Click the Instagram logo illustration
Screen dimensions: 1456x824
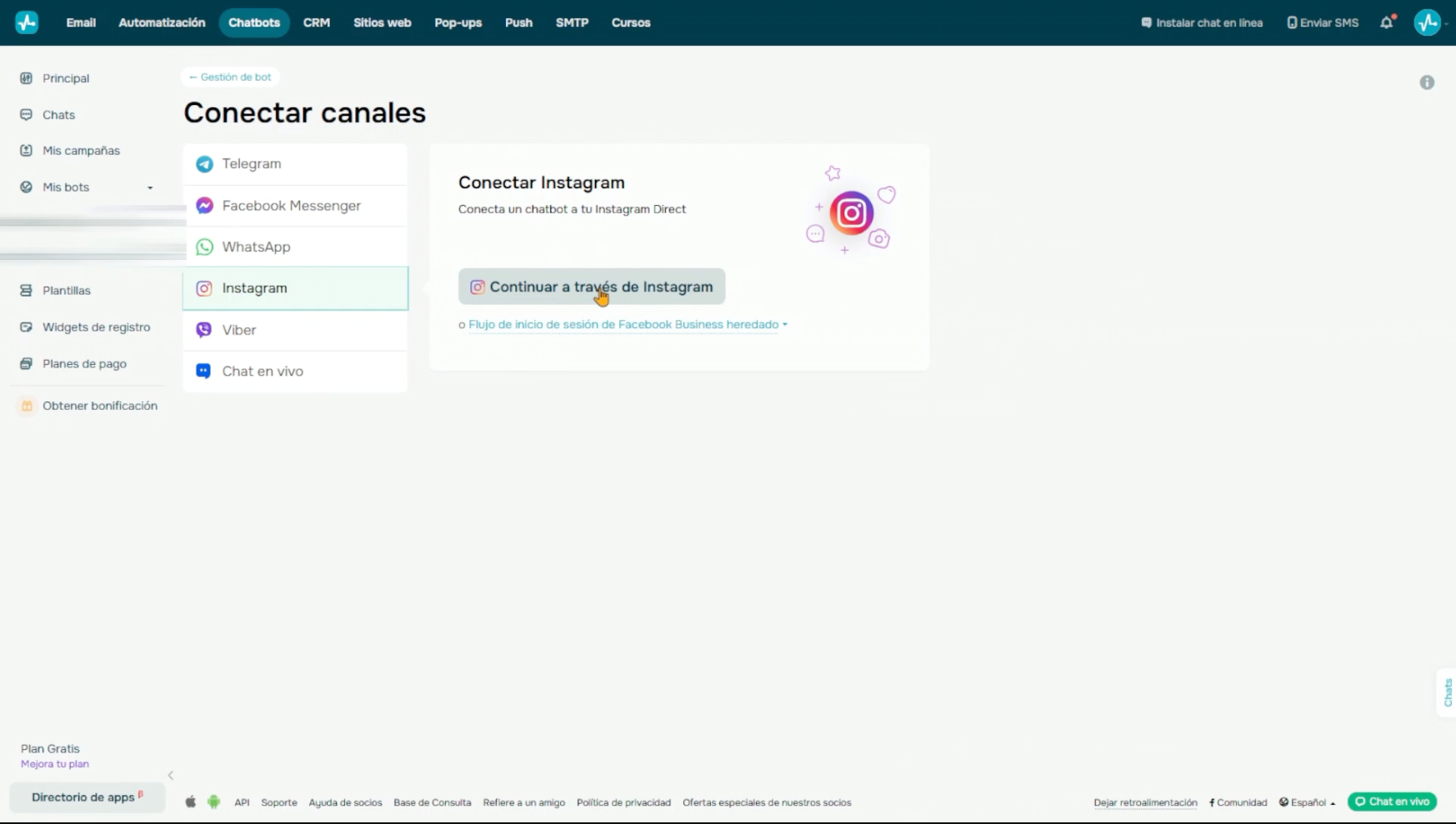(851, 213)
